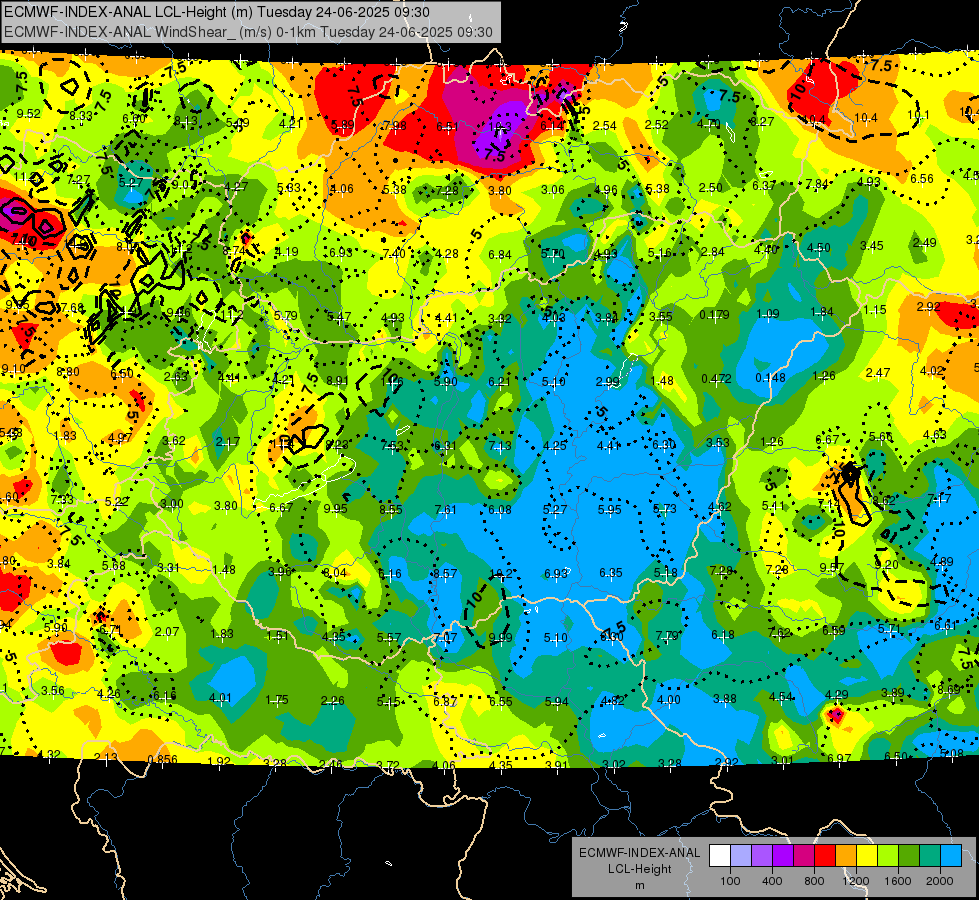Click the grid value 1.75

277,700
